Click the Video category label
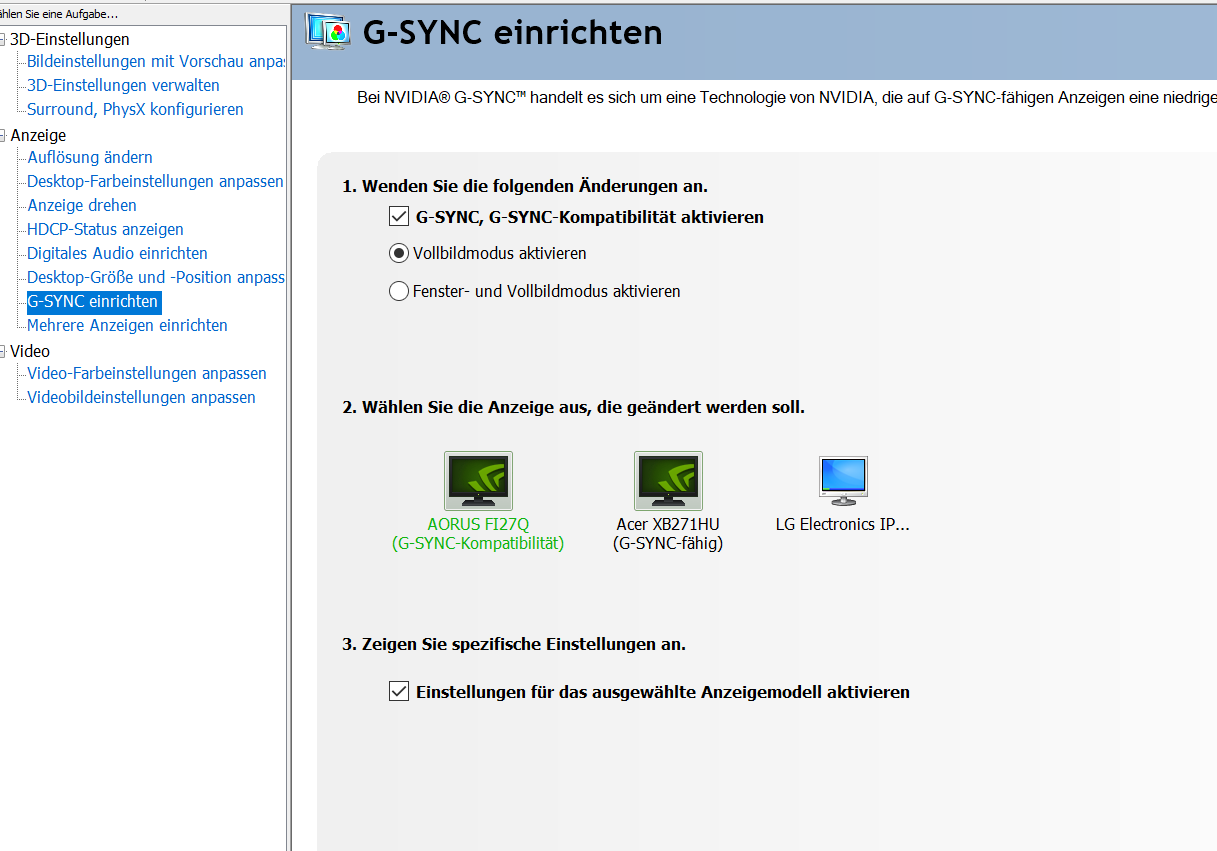The height and width of the screenshot is (851, 1217). click(30, 351)
